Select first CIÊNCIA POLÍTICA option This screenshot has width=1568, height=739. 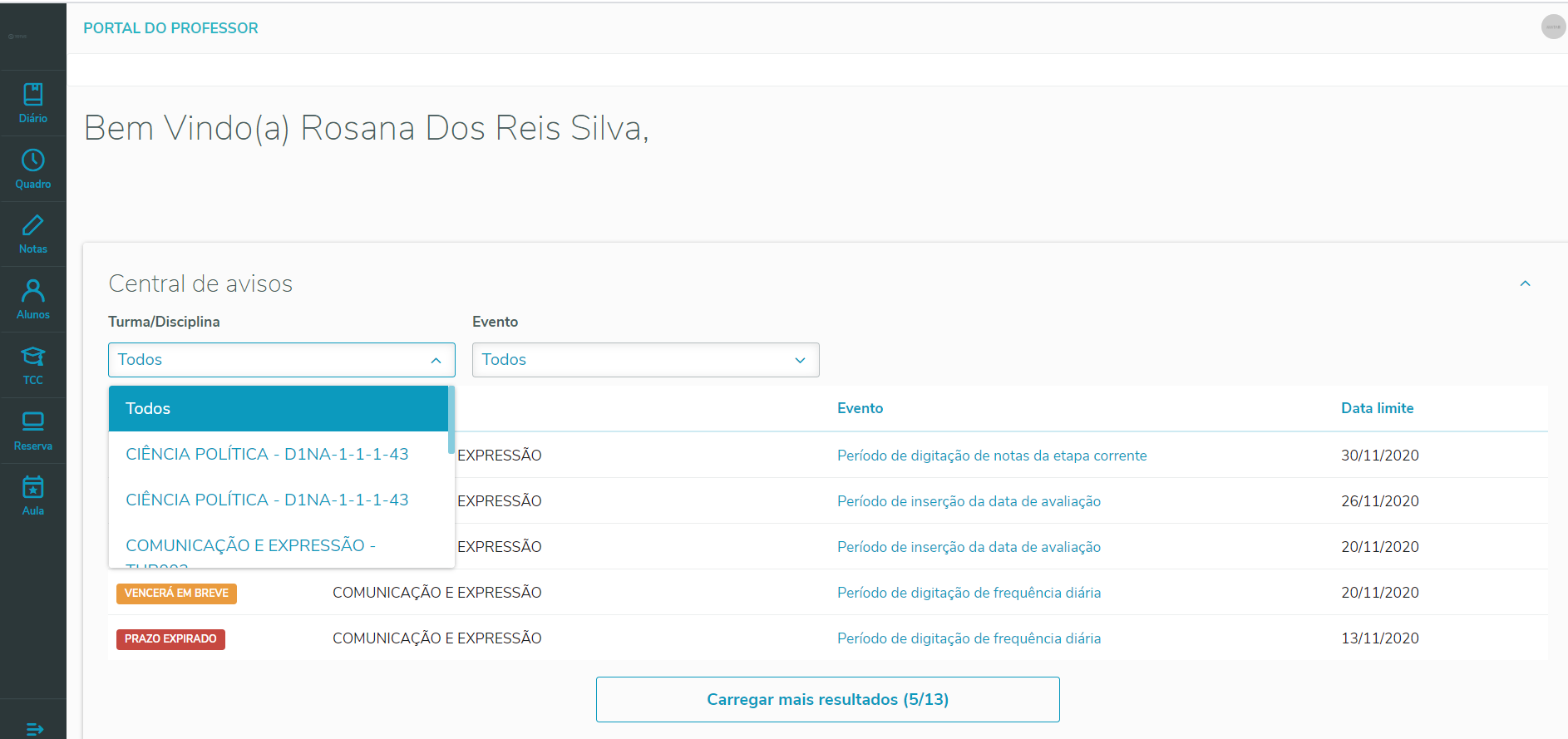click(267, 454)
